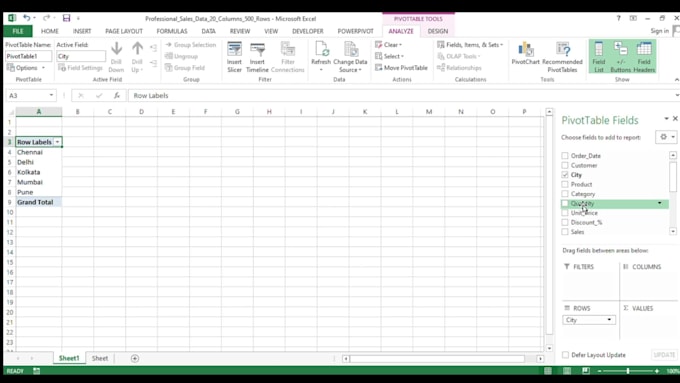Click the PivotTable Name input field
Image resolution: width=680 pixels, height=383 pixels.
coord(28,56)
